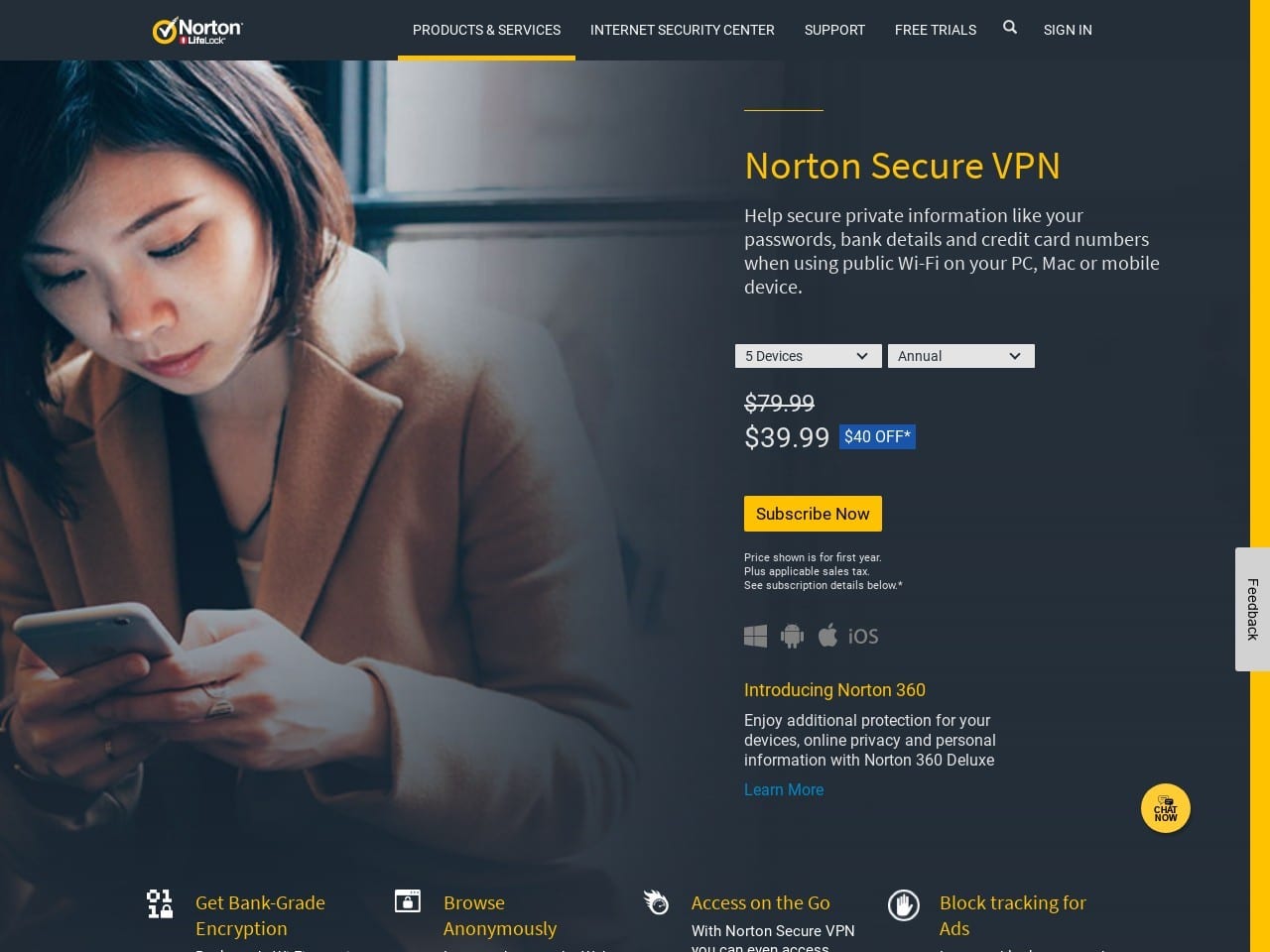Open Internet Security Center menu
This screenshot has height=952, width=1270.
[683, 30]
